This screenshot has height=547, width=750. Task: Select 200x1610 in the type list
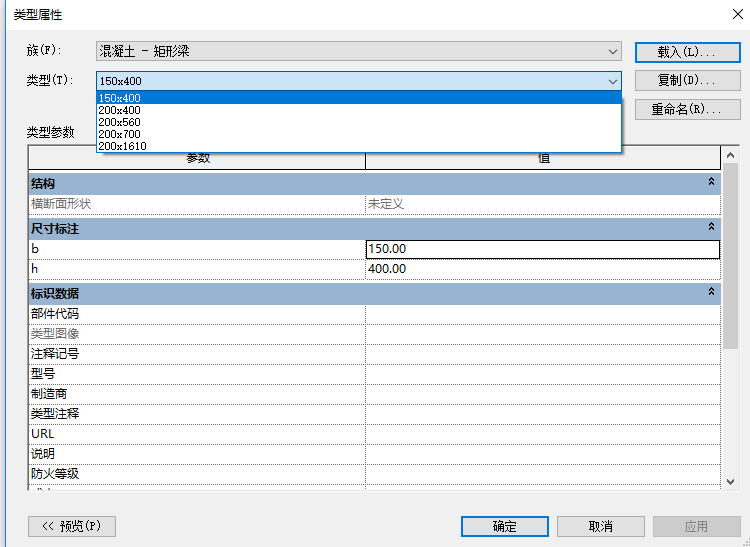(358, 146)
